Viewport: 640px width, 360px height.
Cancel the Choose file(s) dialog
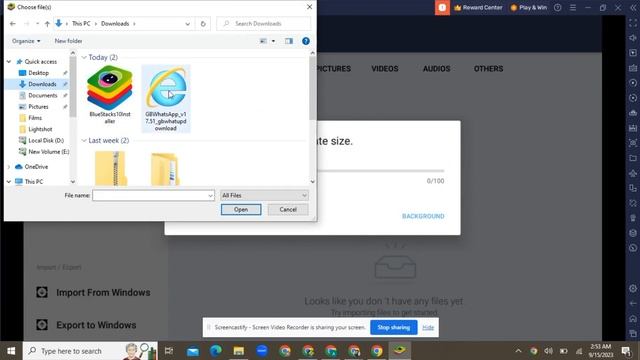tap(288, 209)
